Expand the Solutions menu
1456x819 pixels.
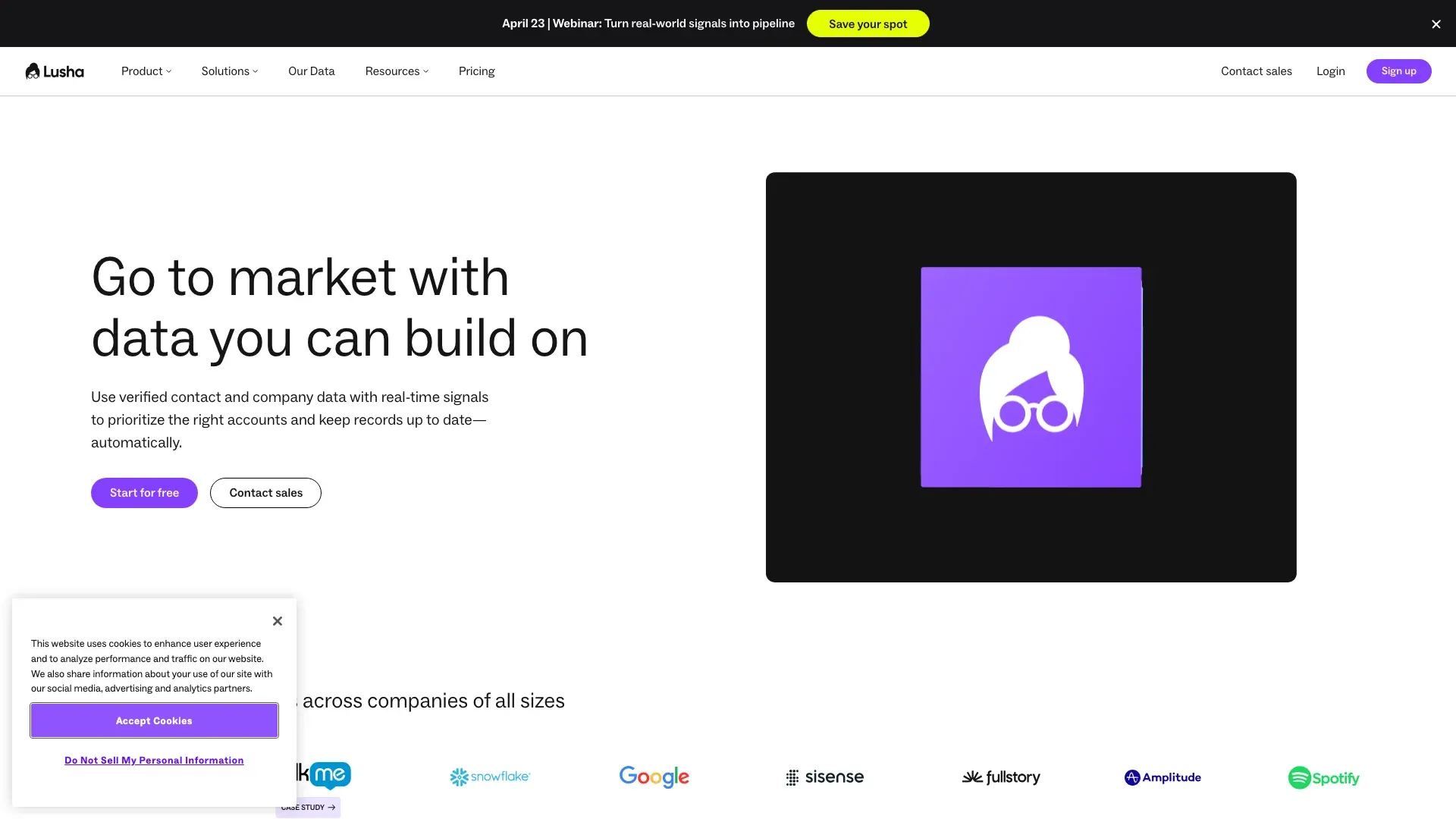click(229, 71)
